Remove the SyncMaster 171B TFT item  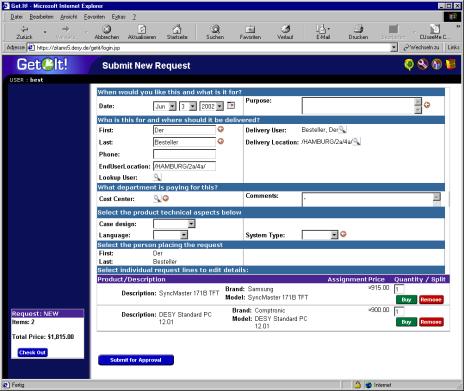coord(431,300)
